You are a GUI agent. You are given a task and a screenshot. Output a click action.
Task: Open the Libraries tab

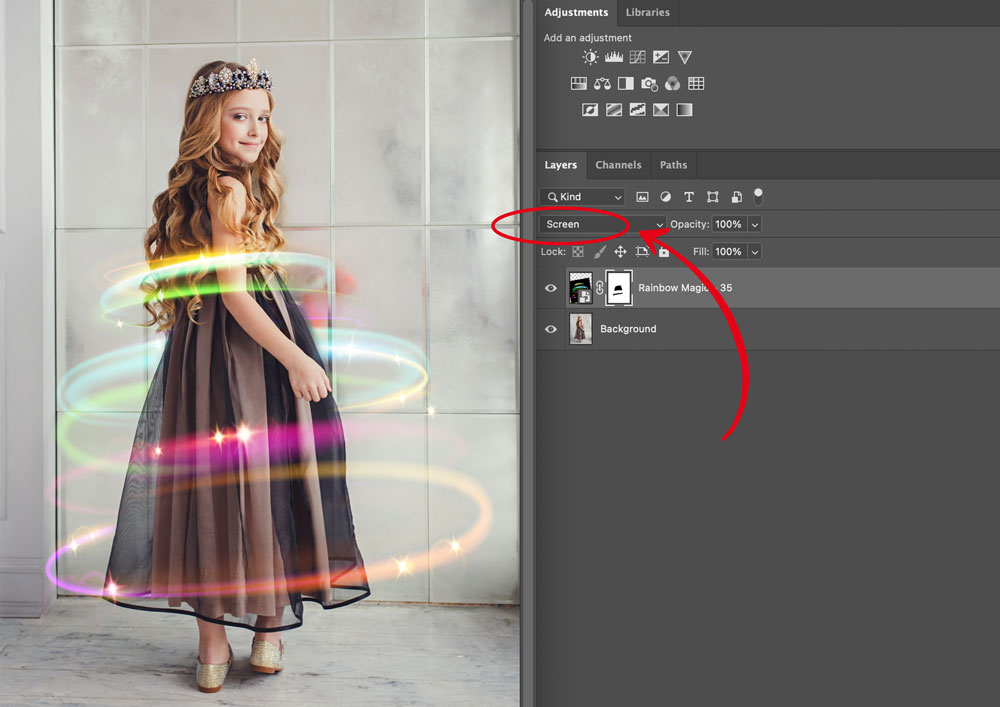click(647, 13)
